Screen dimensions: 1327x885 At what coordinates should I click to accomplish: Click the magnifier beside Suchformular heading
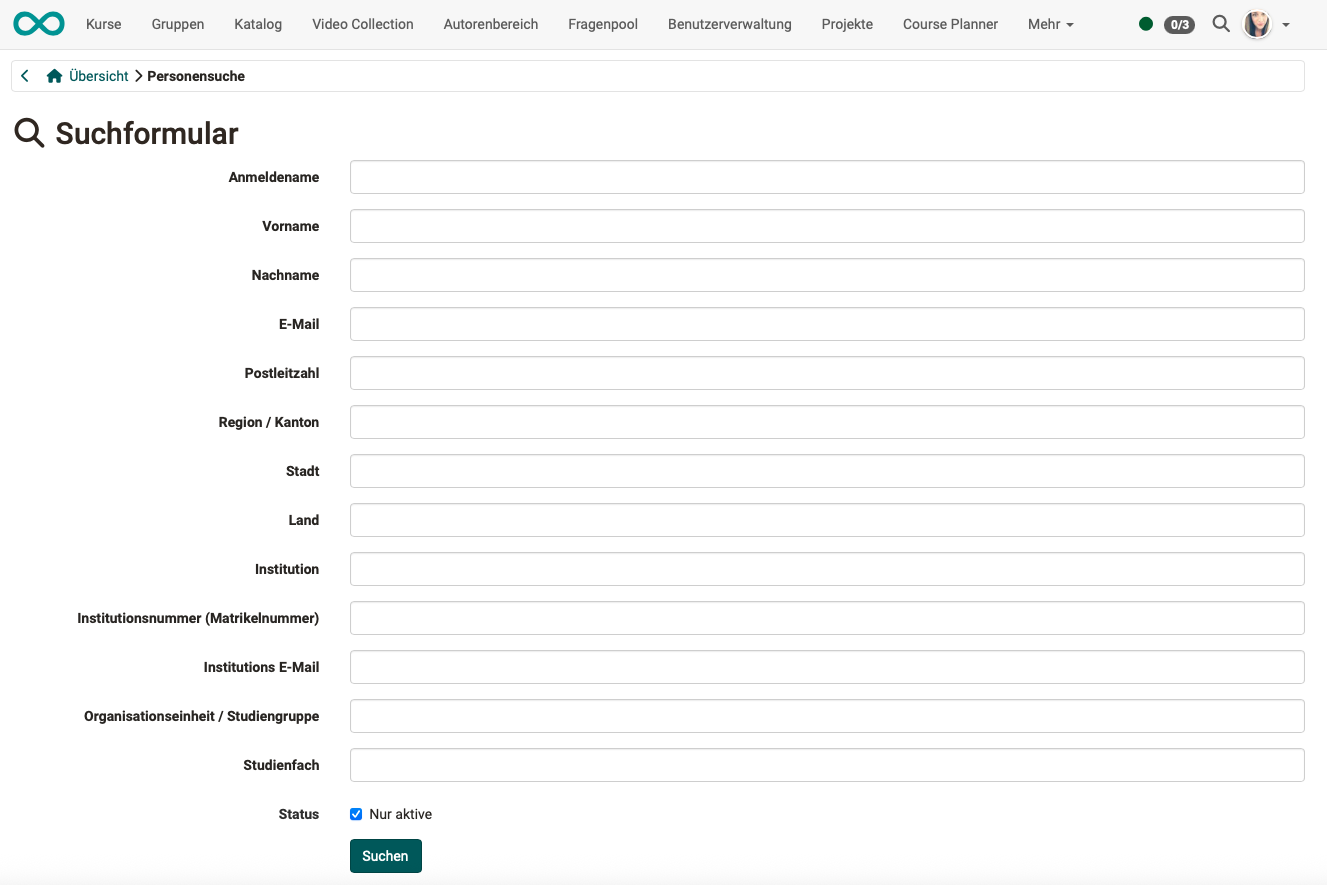point(28,132)
